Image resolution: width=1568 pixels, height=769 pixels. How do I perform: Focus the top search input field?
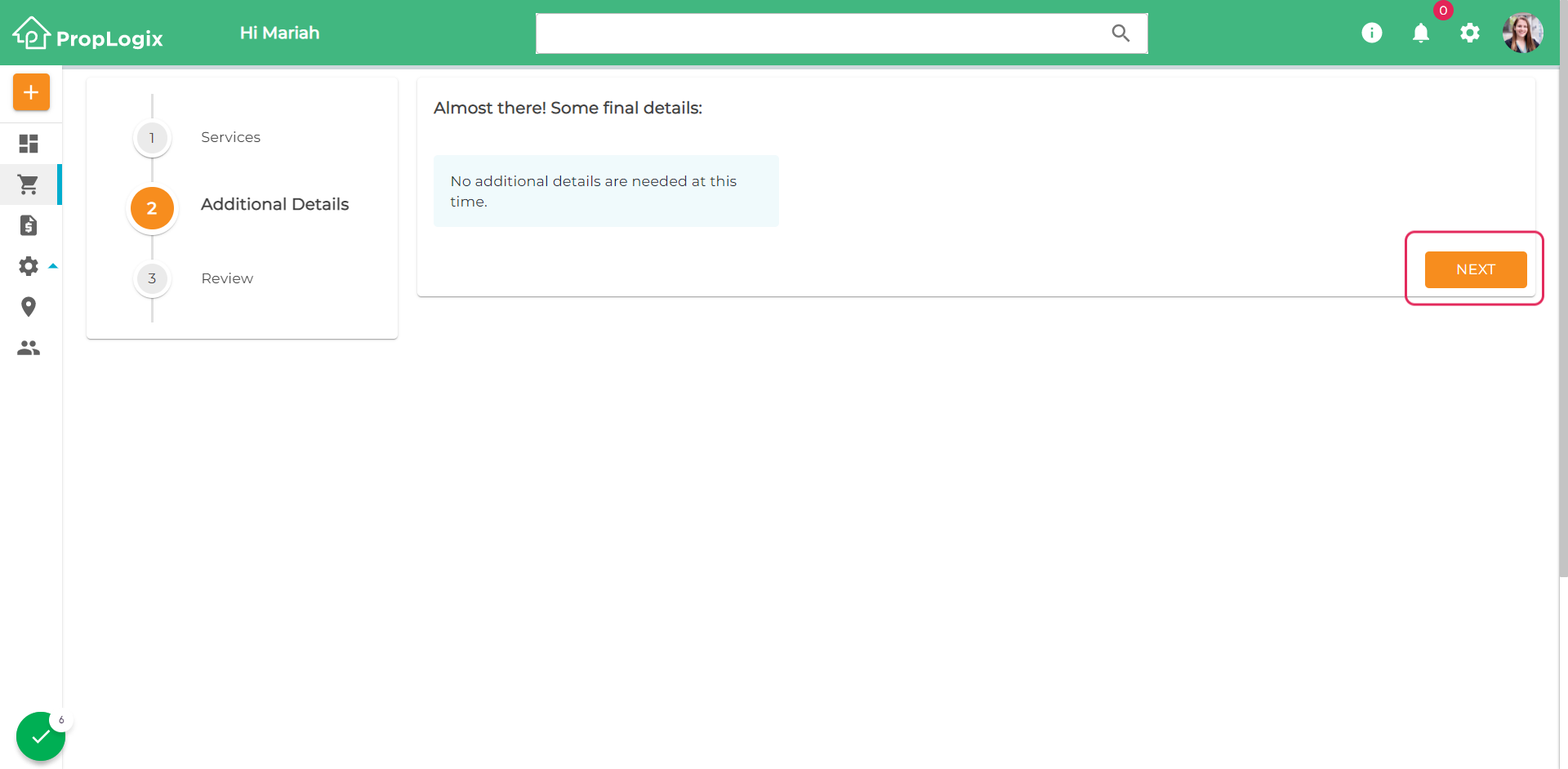842,33
